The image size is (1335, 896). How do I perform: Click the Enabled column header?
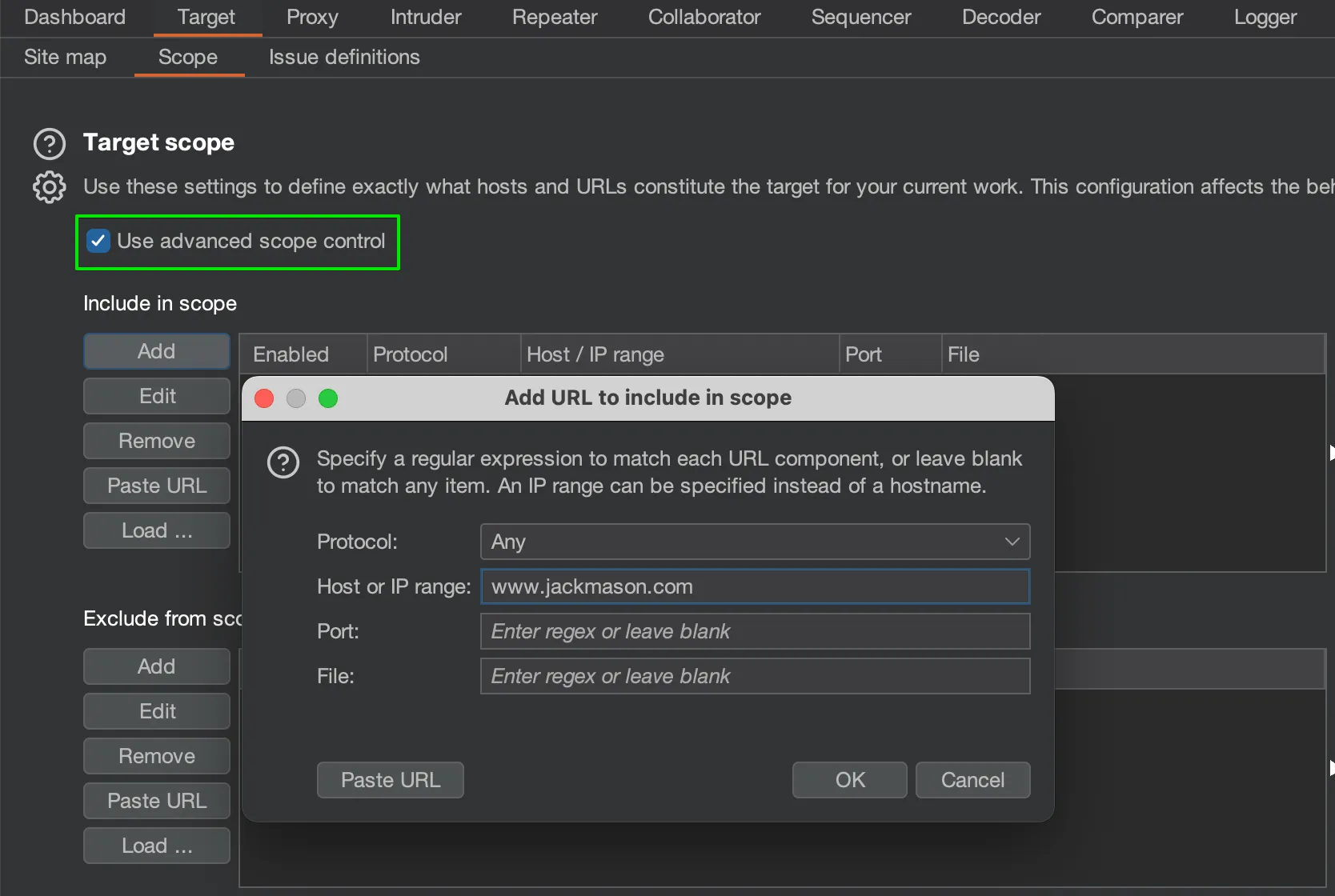pyautogui.click(x=303, y=354)
